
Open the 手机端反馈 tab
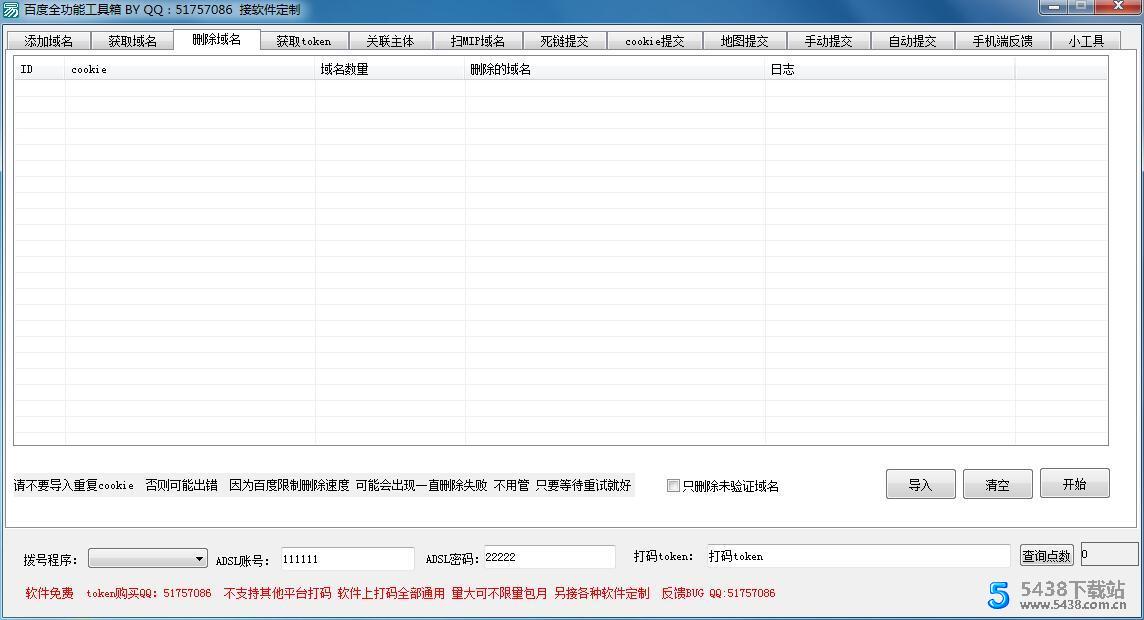click(1002, 41)
